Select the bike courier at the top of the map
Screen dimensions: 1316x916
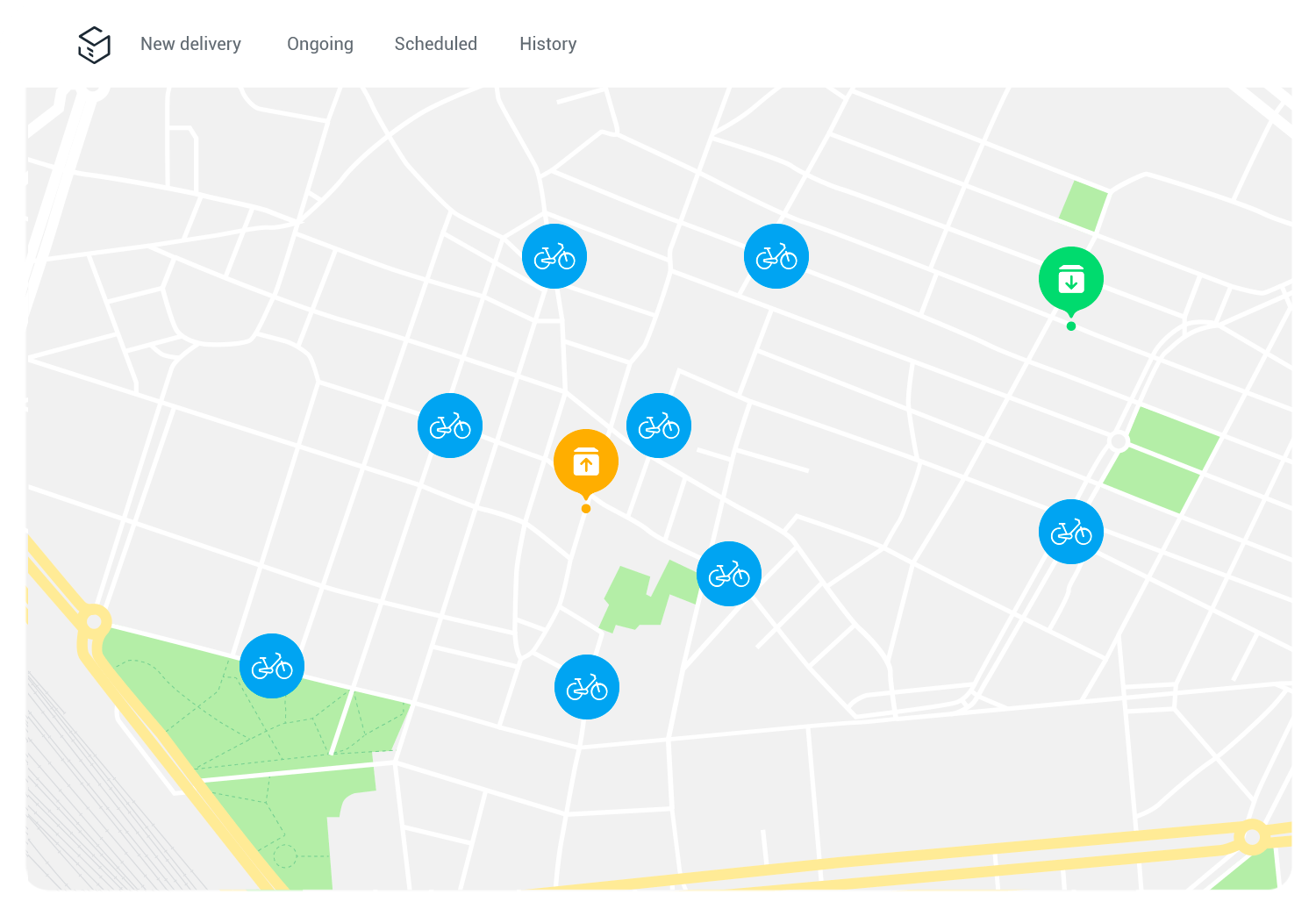pos(776,256)
